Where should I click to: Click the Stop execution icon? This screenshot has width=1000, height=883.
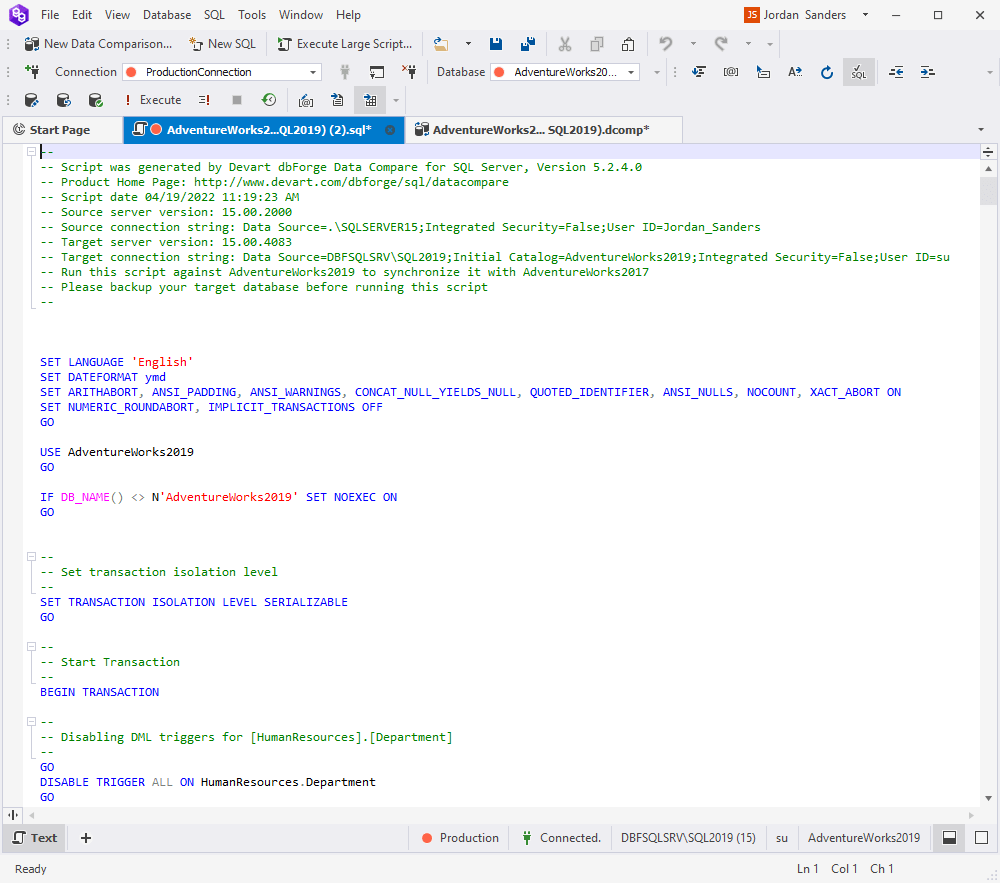coord(237,99)
